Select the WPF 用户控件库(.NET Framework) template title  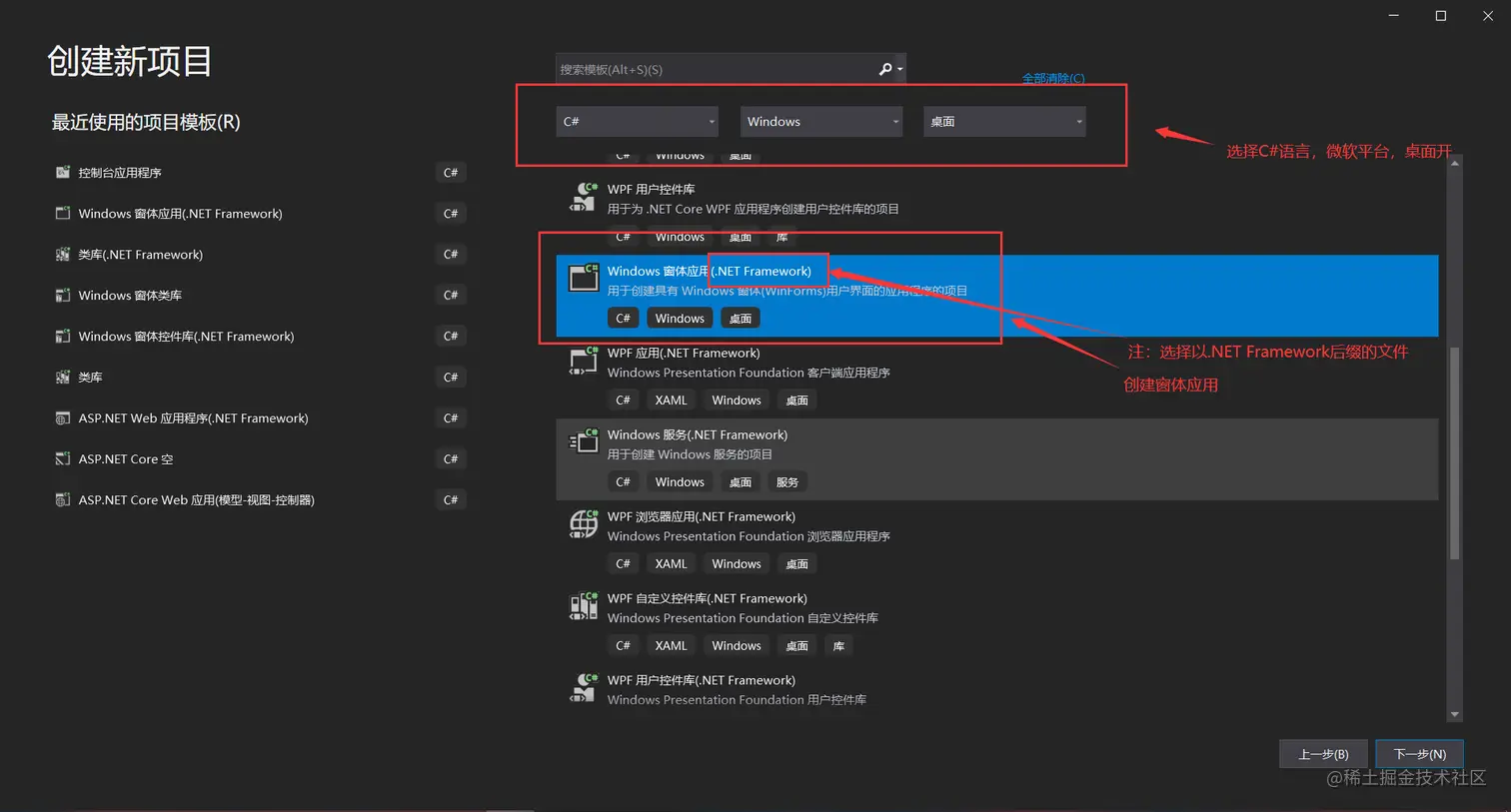click(702, 680)
